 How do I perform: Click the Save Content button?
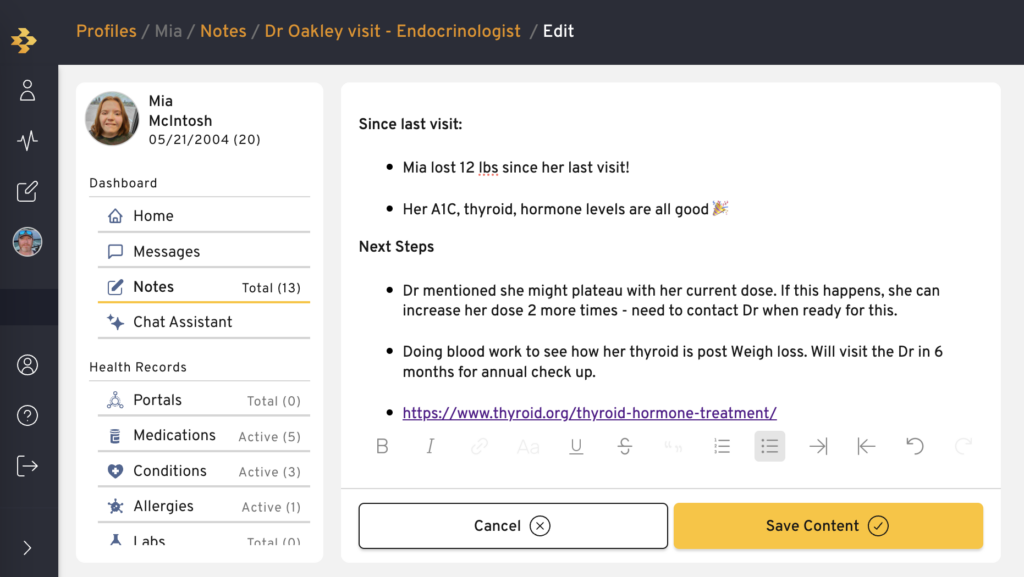point(828,526)
